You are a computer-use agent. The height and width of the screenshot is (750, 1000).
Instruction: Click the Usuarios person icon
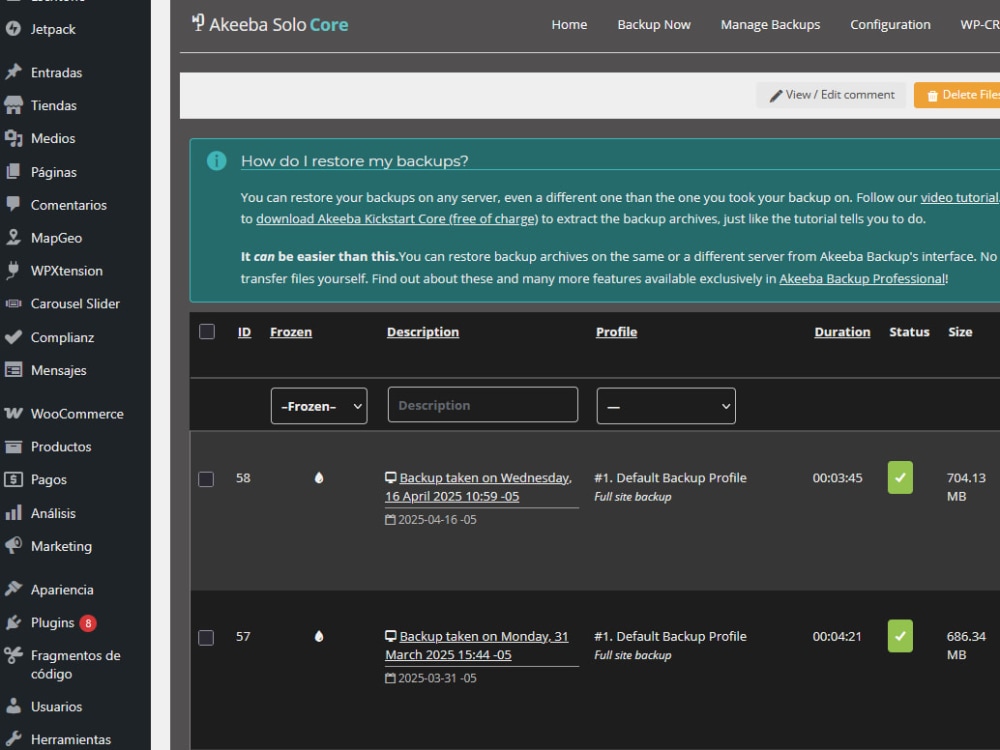(x=13, y=706)
